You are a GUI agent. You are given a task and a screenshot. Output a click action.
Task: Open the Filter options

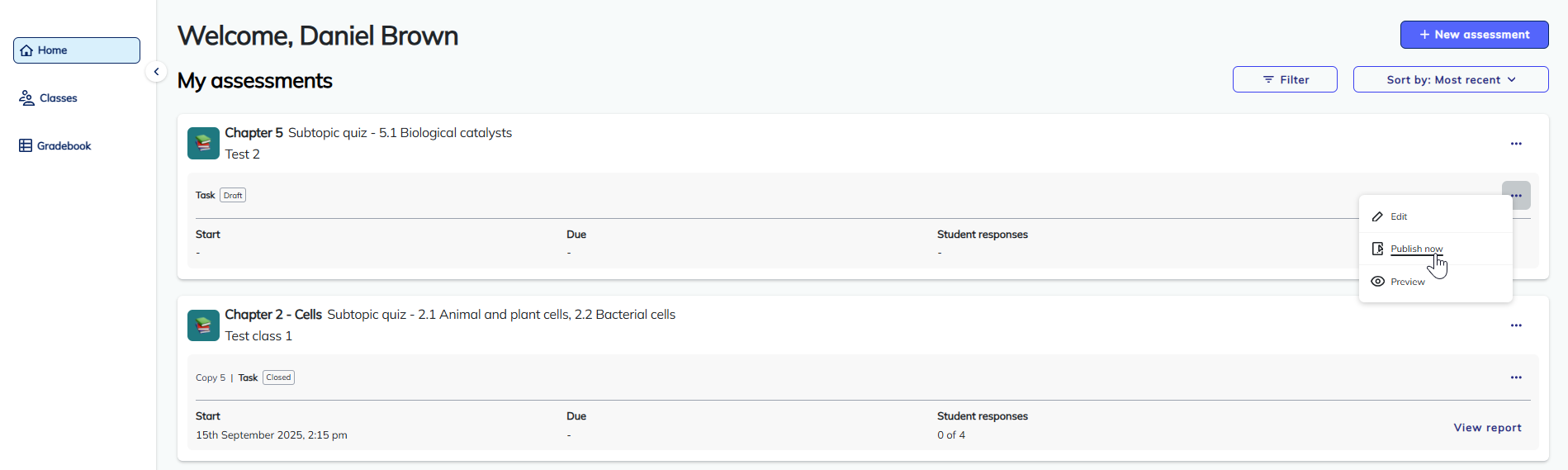[1285, 80]
